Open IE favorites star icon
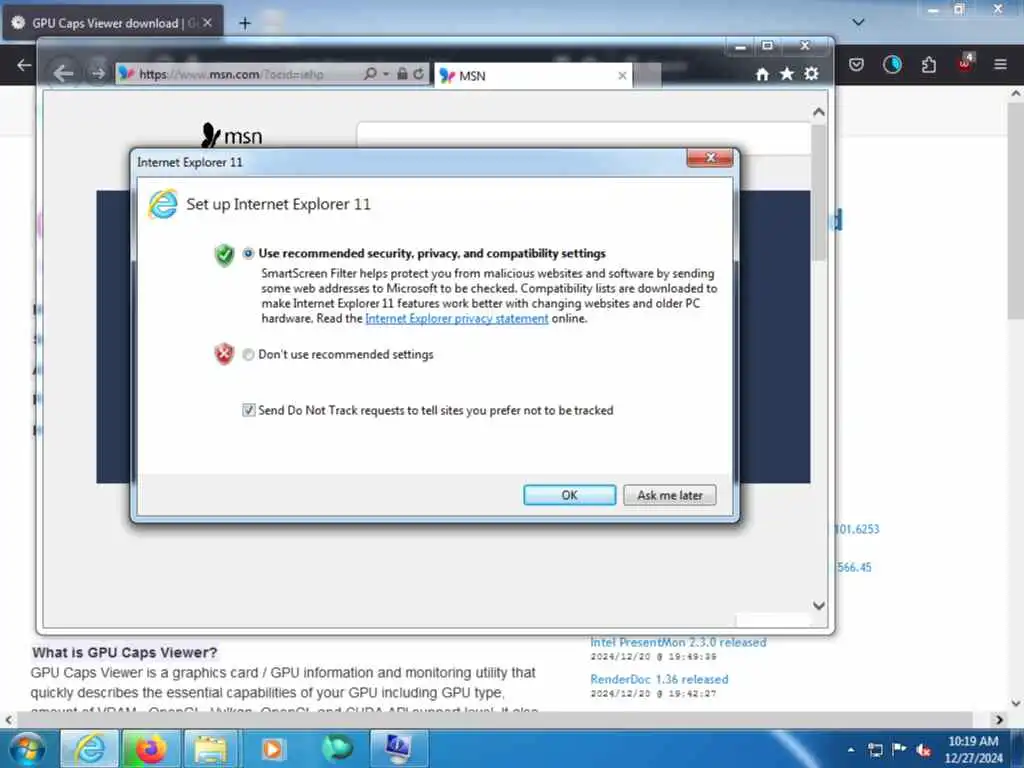The image size is (1024, 768). click(787, 74)
